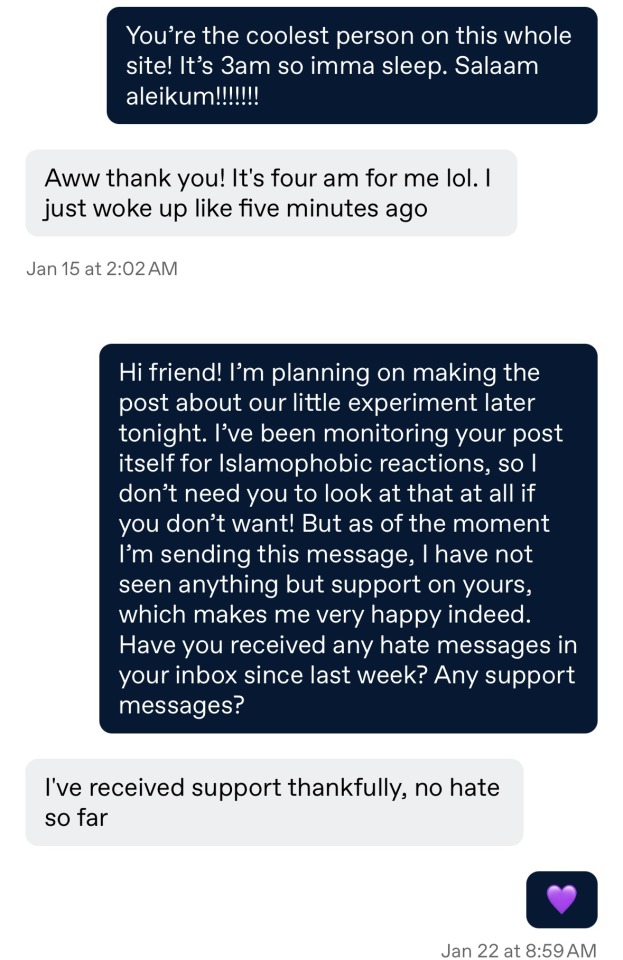Select the "You're the coolest person" message bubble
The width and height of the screenshot is (623, 960).
pyautogui.click(x=351, y=66)
